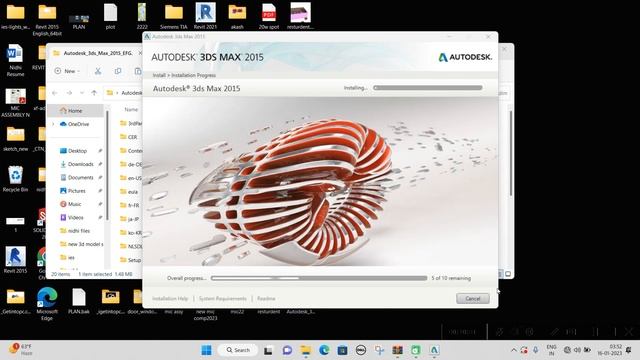Click the Copy icon in File Explorer
The height and width of the screenshot is (360, 640).
(118, 71)
